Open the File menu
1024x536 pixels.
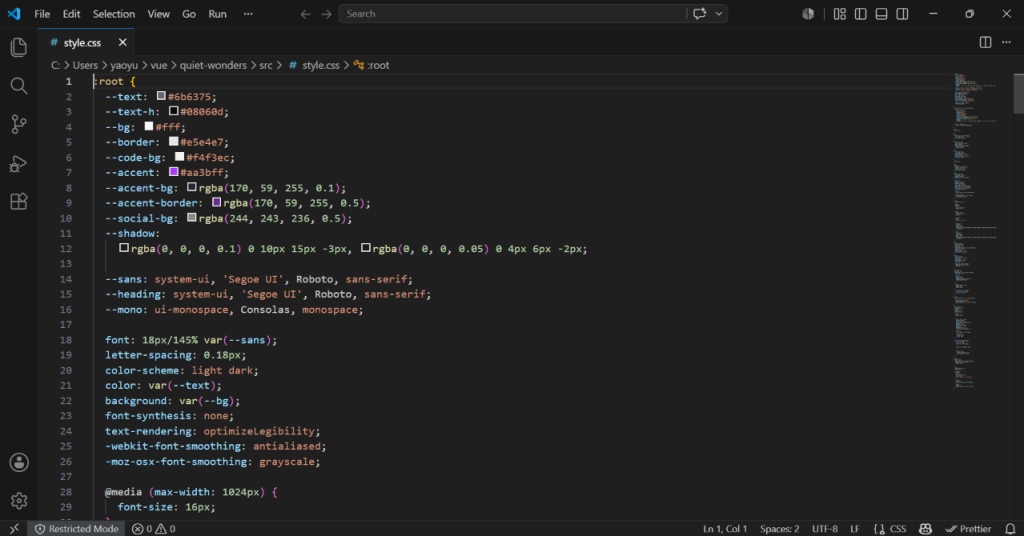[42, 14]
